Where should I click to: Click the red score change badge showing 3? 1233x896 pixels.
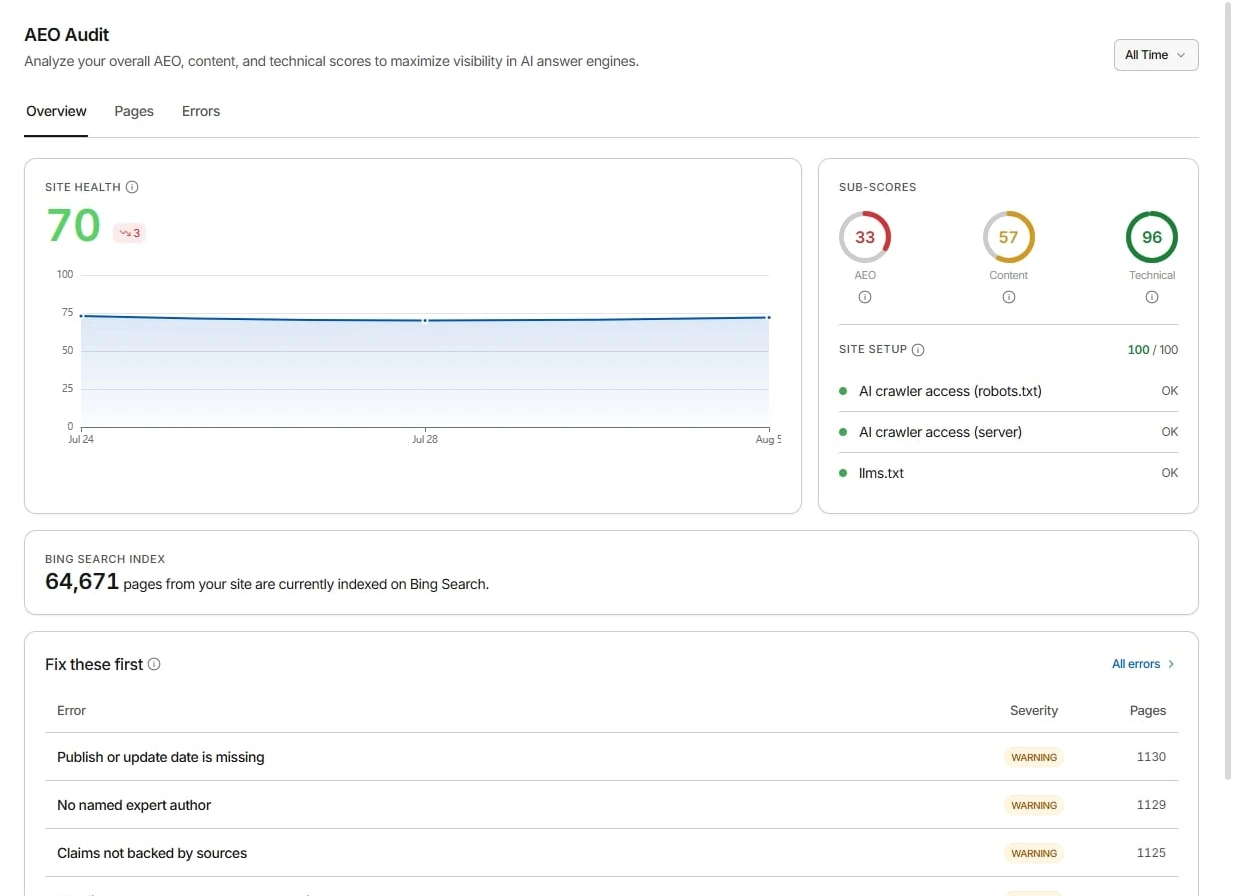129,233
